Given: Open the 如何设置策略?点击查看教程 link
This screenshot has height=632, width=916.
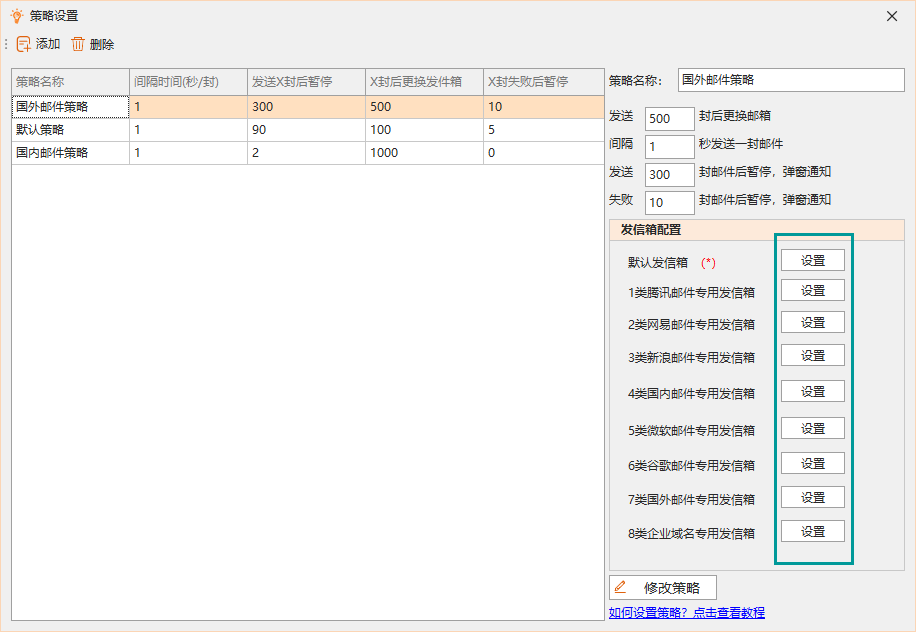Looking at the screenshot, I should 686,612.
